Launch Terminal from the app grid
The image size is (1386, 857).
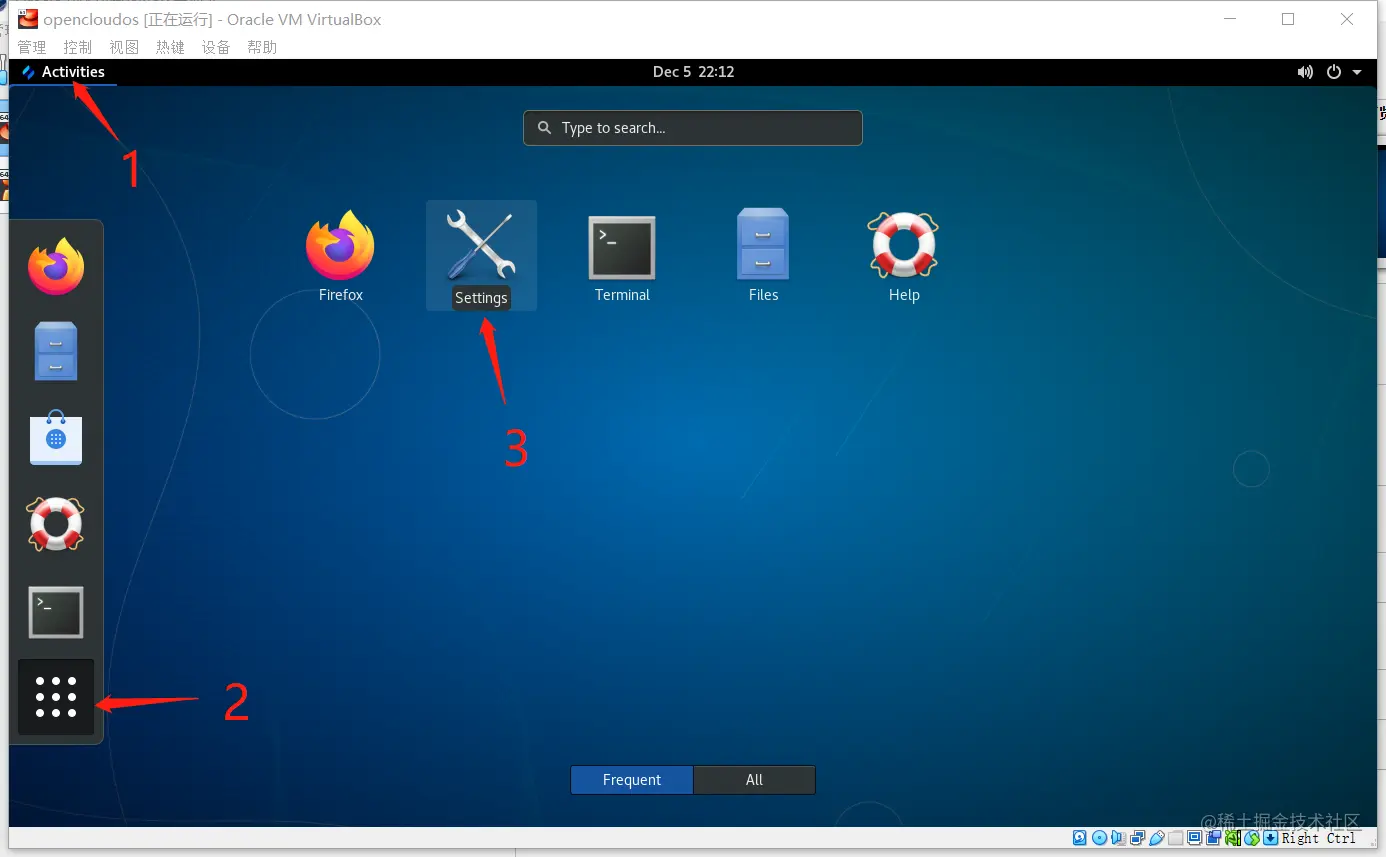(622, 256)
